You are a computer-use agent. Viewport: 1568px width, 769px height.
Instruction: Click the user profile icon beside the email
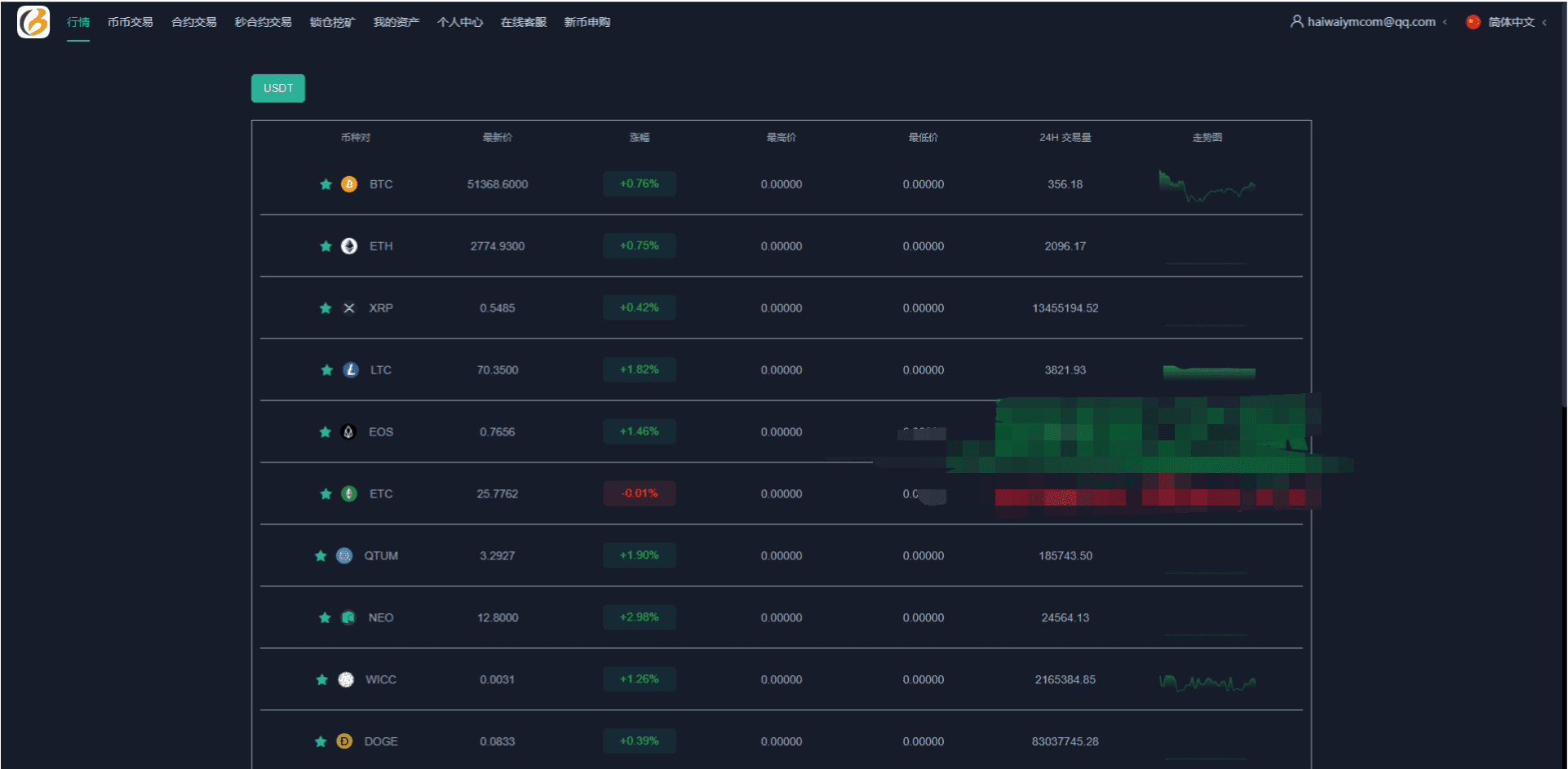click(1296, 22)
